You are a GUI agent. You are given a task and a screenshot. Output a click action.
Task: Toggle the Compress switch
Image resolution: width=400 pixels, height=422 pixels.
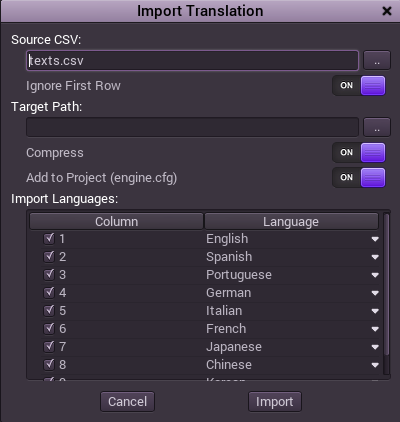(359, 153)
